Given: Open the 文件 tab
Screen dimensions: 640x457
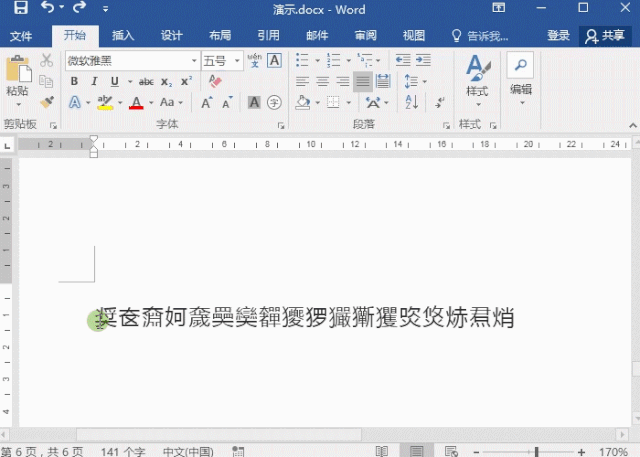Looking at the screenshot, I should tap(21, 36).
